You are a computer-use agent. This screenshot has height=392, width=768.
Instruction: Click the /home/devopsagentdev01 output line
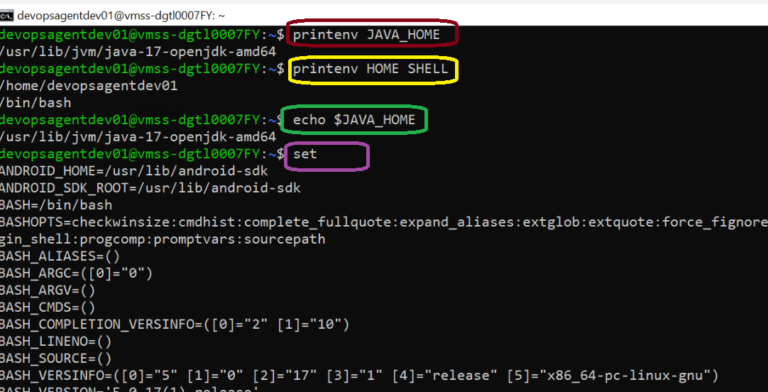point(89,86)
